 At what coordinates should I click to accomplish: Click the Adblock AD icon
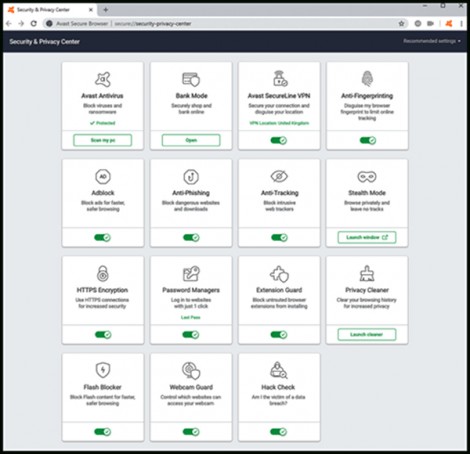(103, 176)
